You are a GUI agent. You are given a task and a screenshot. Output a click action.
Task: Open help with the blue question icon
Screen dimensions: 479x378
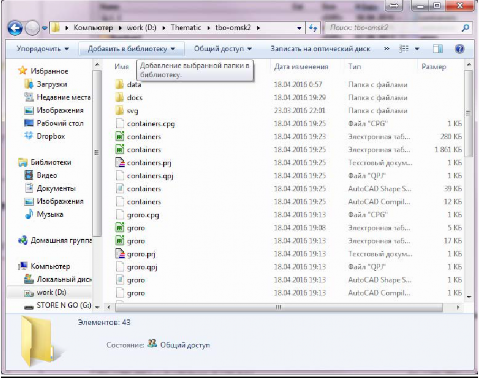459,49
